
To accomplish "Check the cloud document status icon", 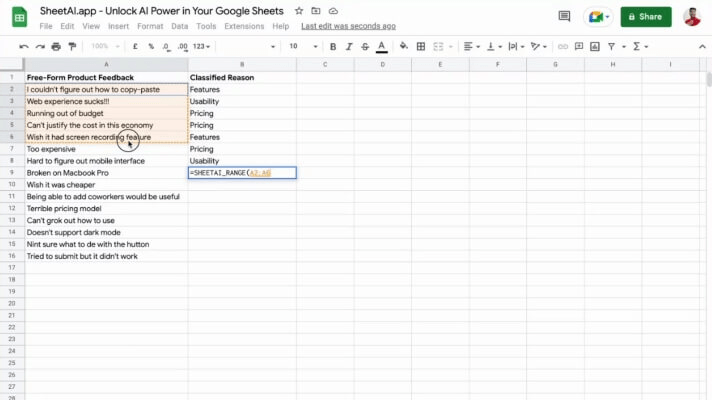I will 333,11.
